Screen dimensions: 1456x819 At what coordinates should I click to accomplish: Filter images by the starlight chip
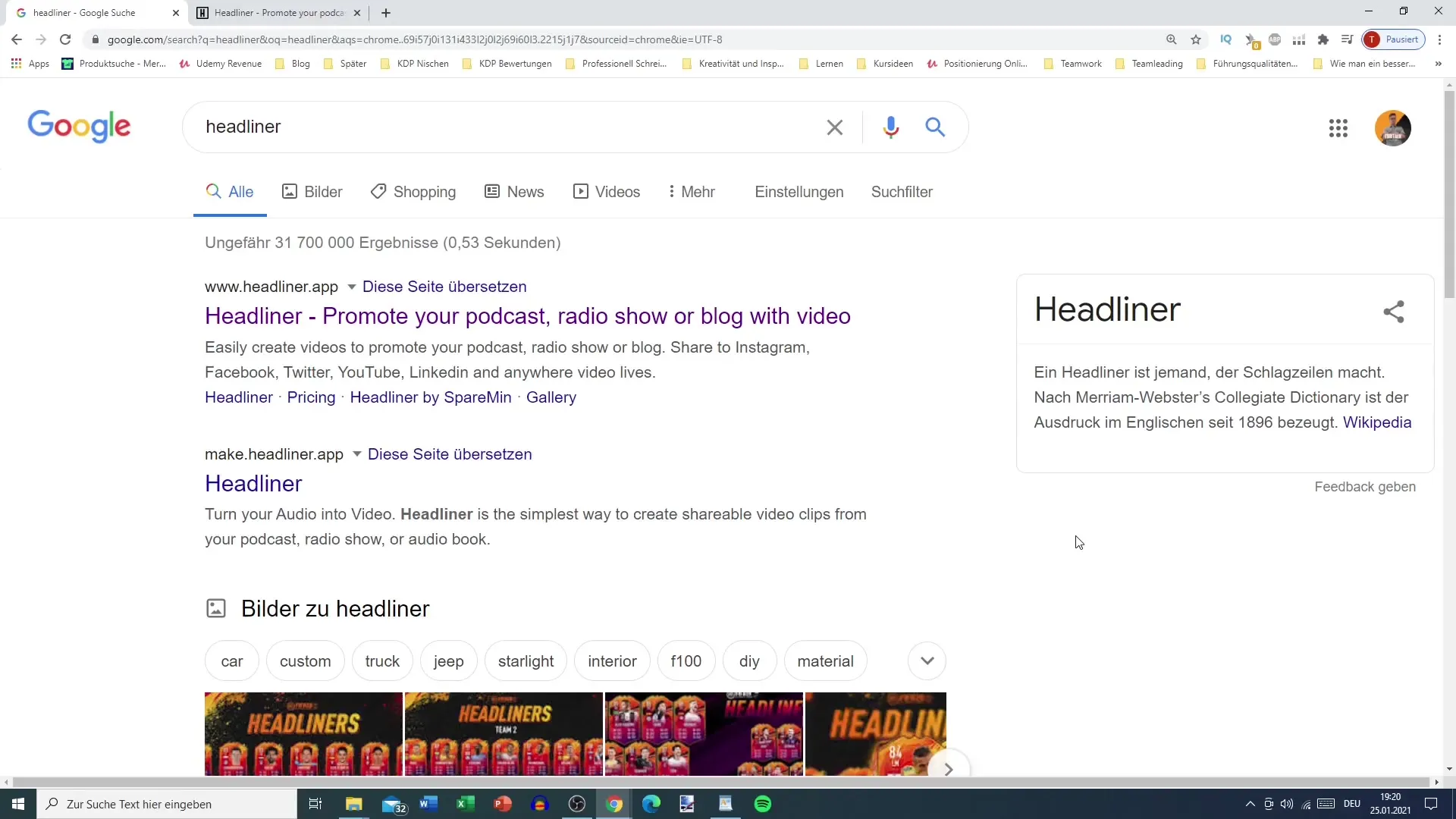click(526, 661)
